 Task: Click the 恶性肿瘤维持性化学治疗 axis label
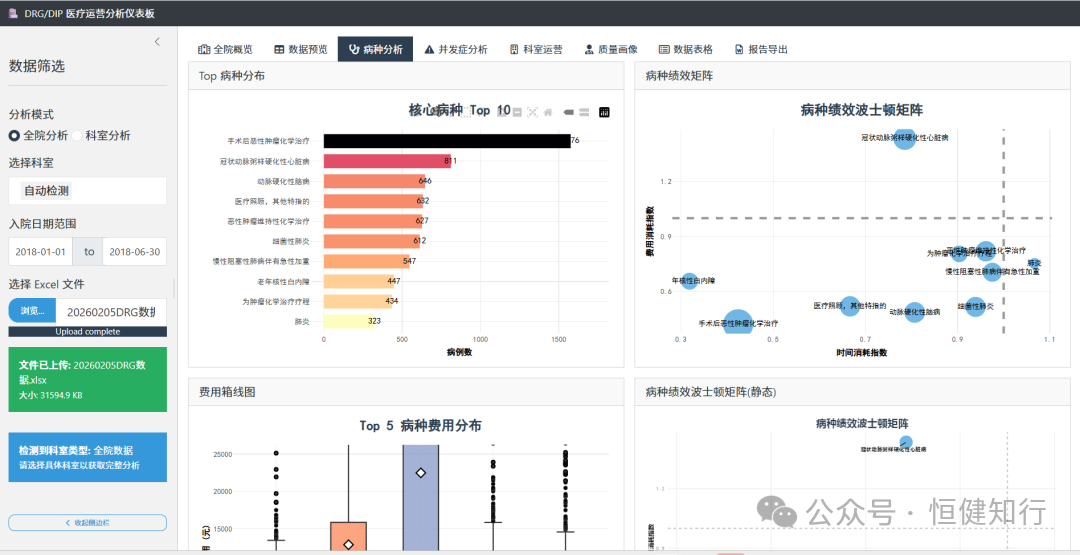(x=268, y=221)
